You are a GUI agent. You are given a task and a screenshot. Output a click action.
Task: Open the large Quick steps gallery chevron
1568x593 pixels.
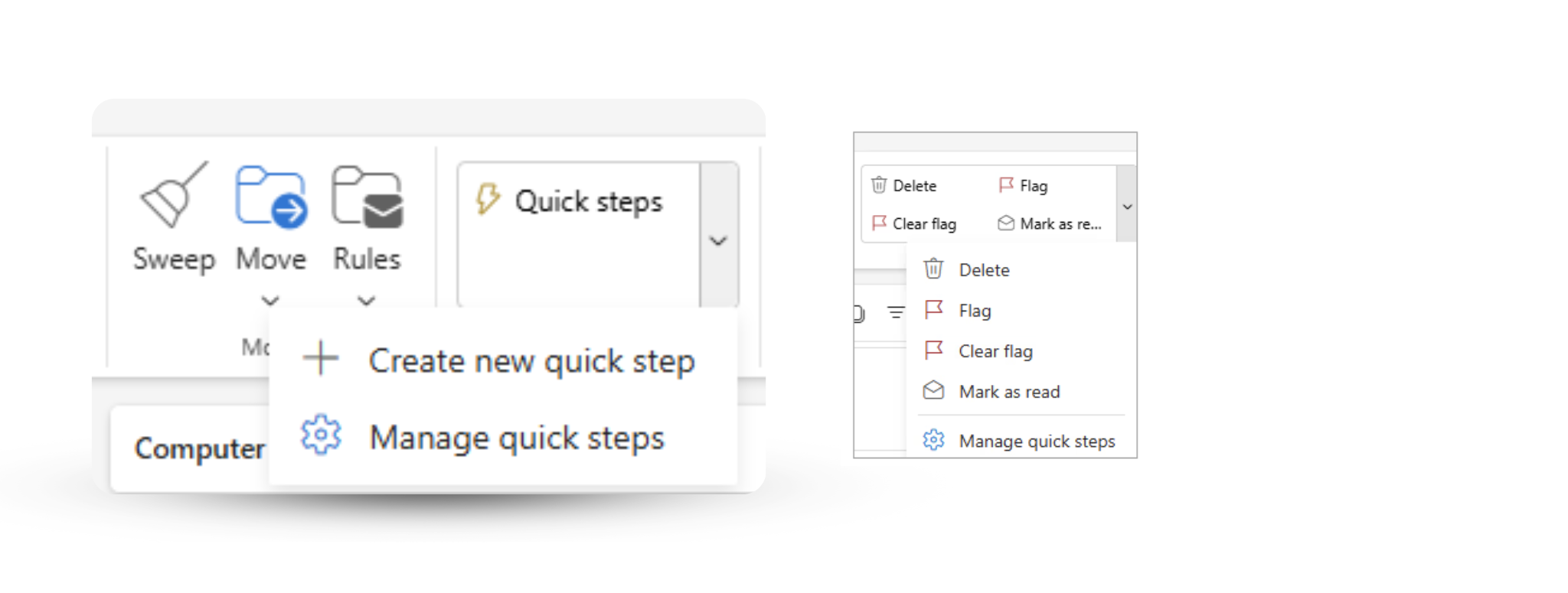tap(718, 241)
